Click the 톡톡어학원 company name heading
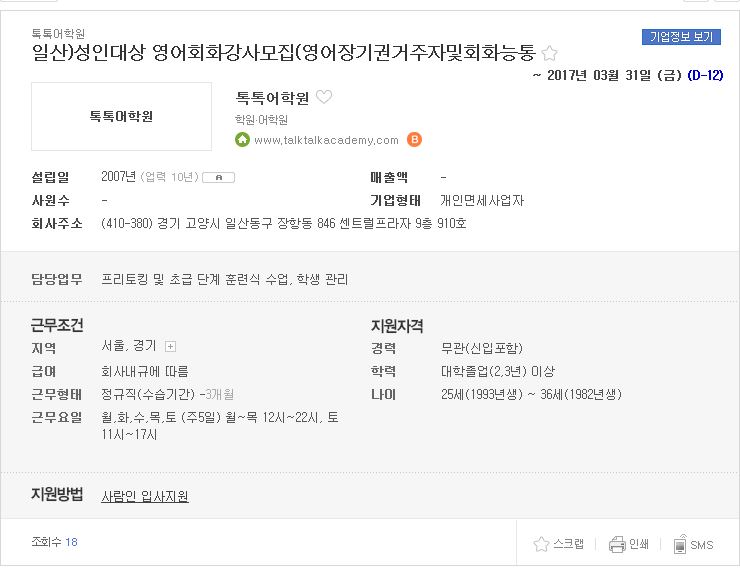Screen dimensions: 740x568 [x=272, y=98]
